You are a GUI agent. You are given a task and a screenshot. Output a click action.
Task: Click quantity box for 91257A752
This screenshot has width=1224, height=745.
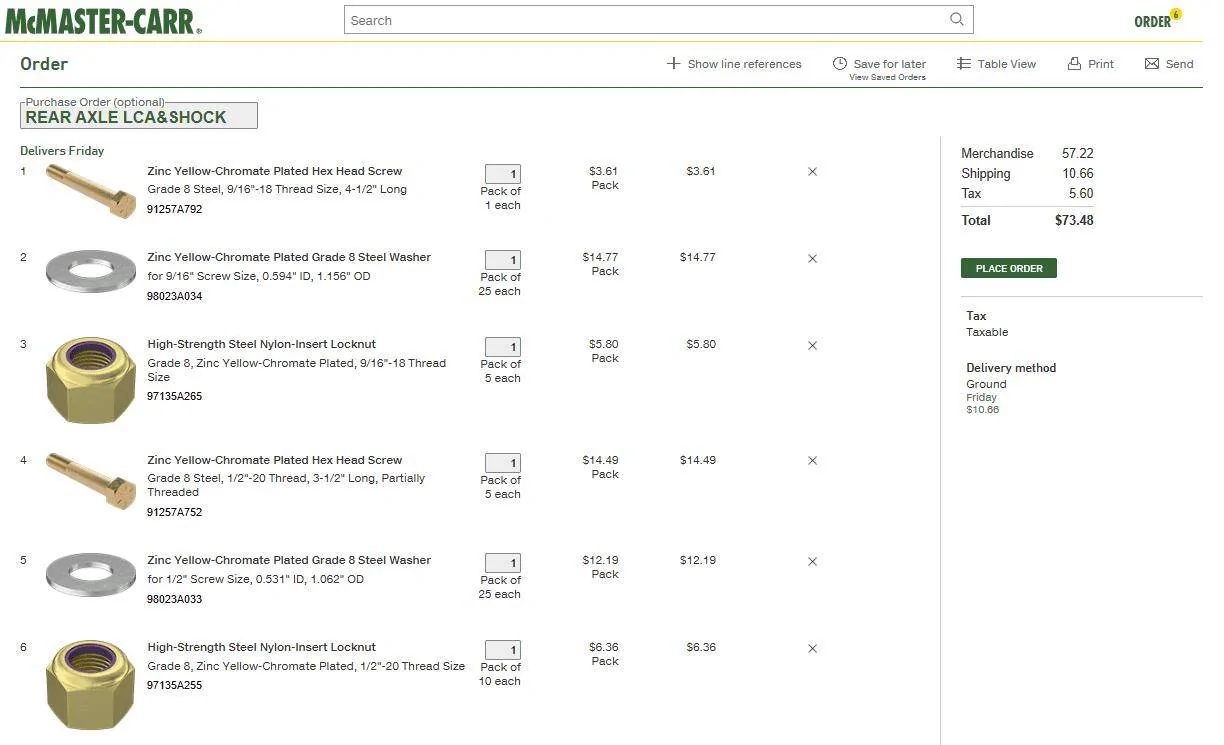[502, 463]
